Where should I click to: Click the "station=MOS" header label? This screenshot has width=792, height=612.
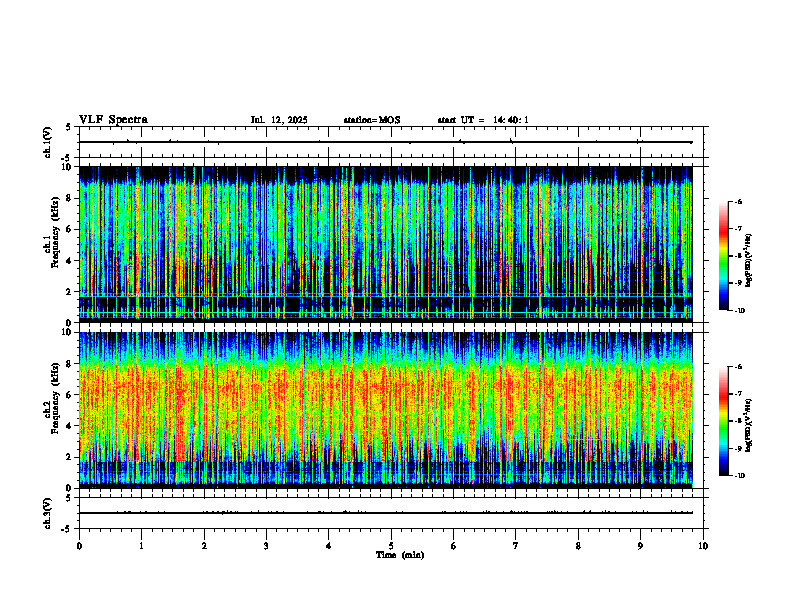372,120
